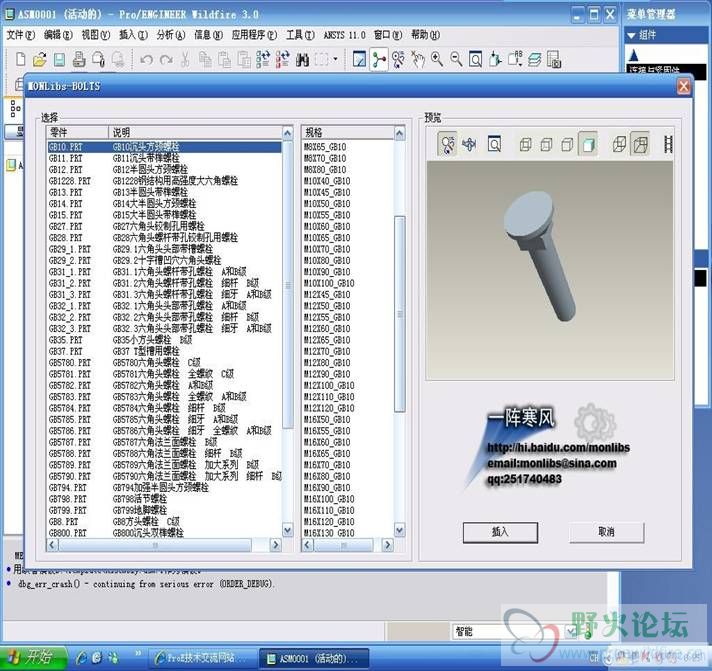This screenshot has height=671, width=712.
Task: Click the refit icon in preview toolbar
Action: (494, 144)
